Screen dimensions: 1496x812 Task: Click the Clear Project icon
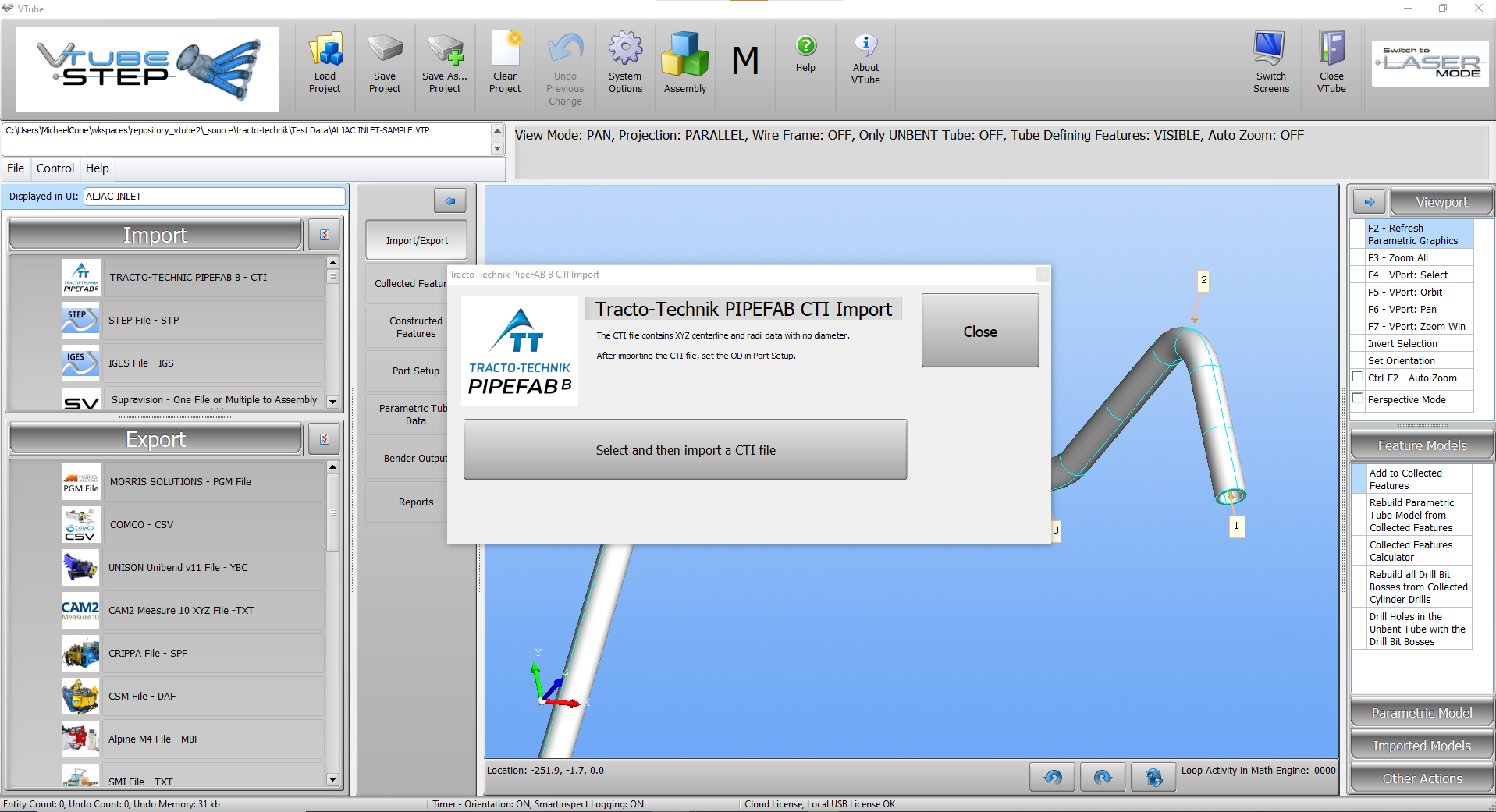pos(505,67)
